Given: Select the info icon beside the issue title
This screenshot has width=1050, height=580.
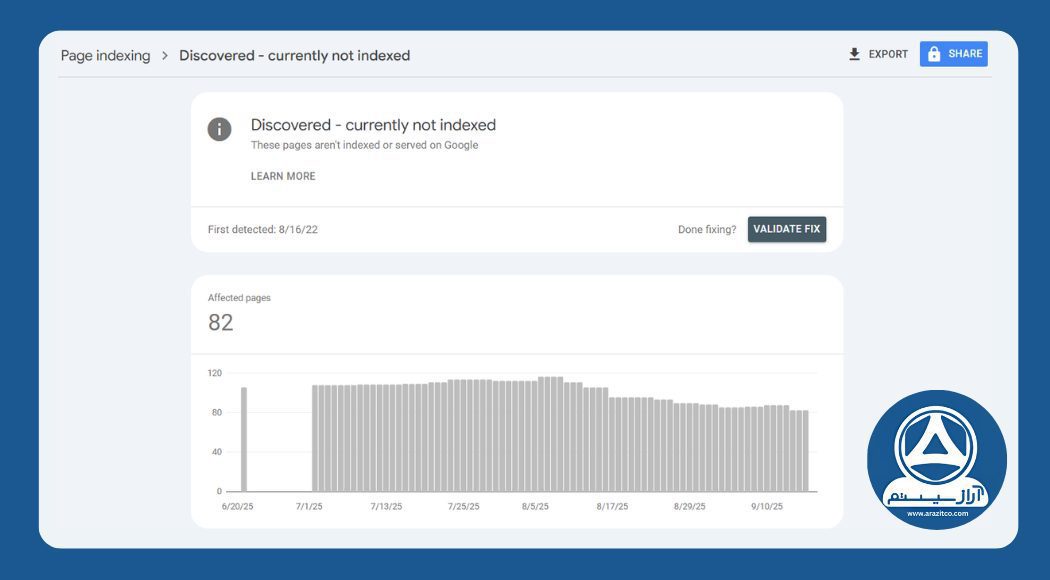Looking at the screenshot, I should [219, 128].
